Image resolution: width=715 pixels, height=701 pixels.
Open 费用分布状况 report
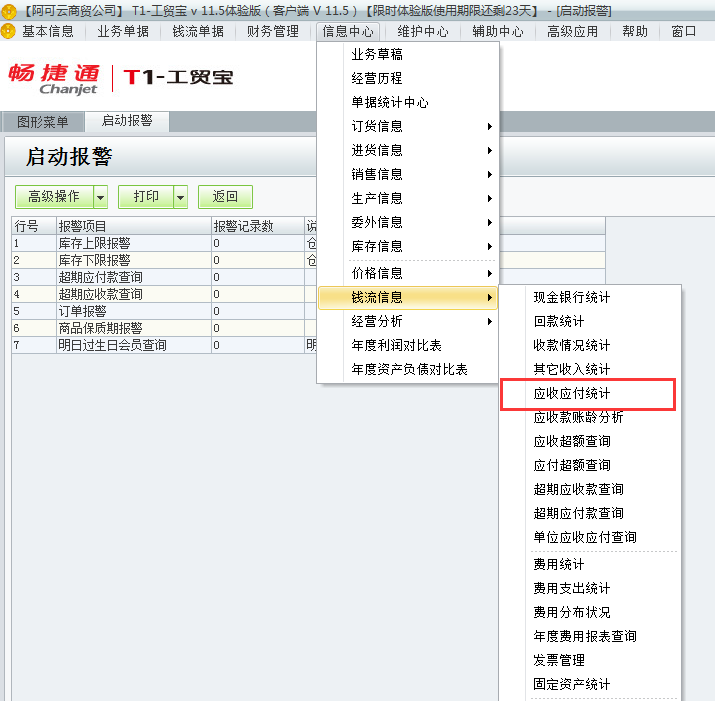pos(590,612)
